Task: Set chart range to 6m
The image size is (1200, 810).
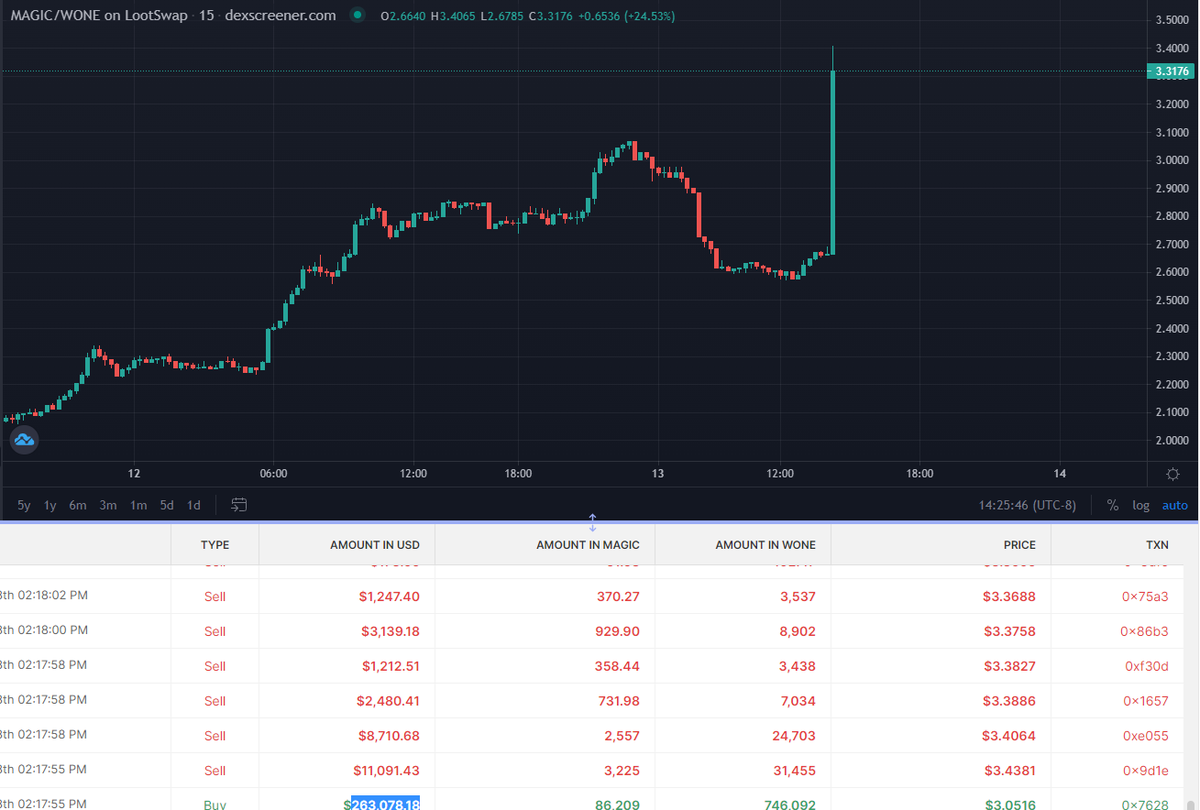Action: (x=78, y=505)
